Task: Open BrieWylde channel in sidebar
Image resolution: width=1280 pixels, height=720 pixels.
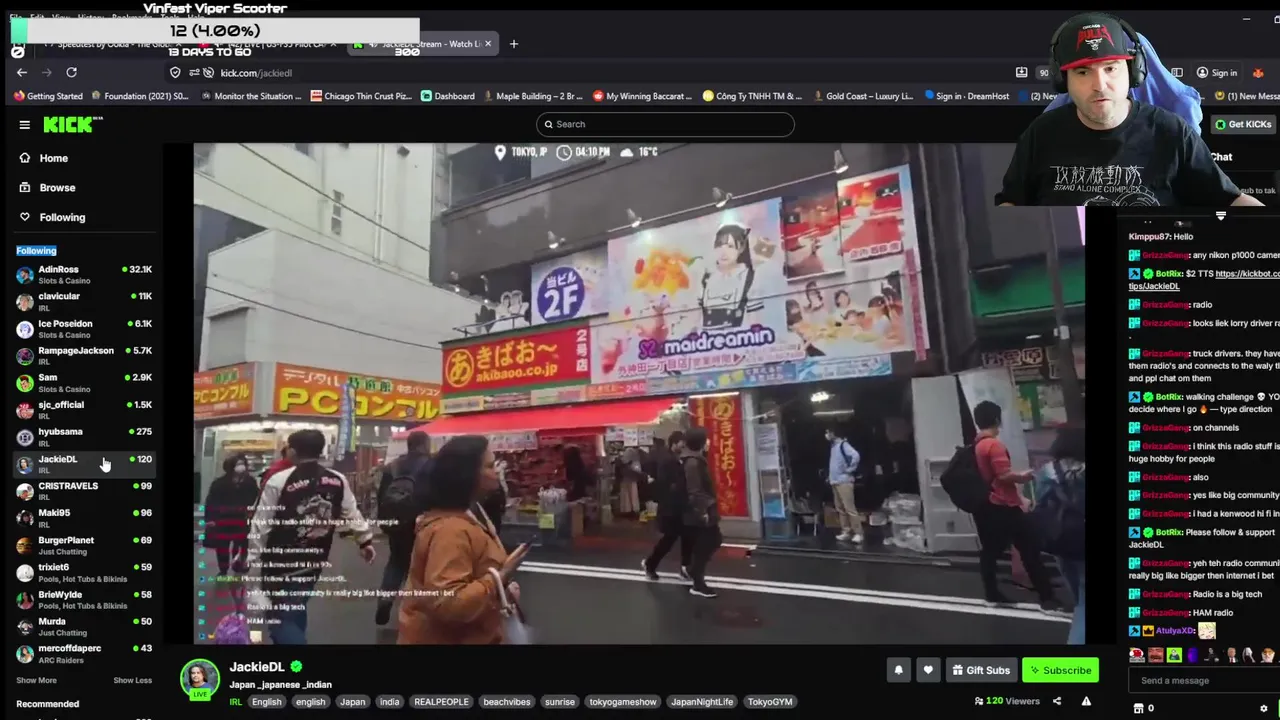Action: coord(83,599)
